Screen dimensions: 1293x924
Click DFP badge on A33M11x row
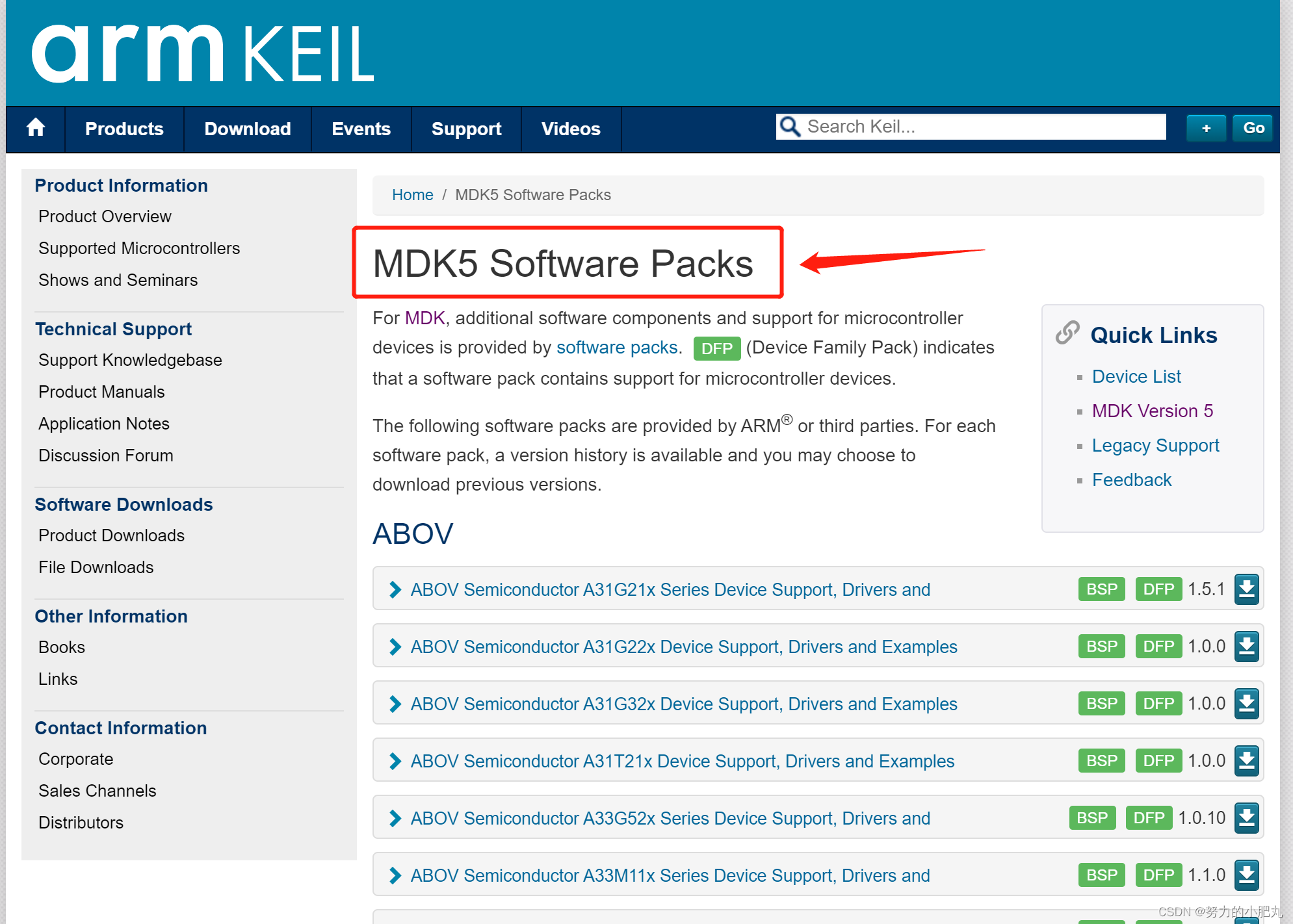pyautogui.click(x=1158, y=875)
